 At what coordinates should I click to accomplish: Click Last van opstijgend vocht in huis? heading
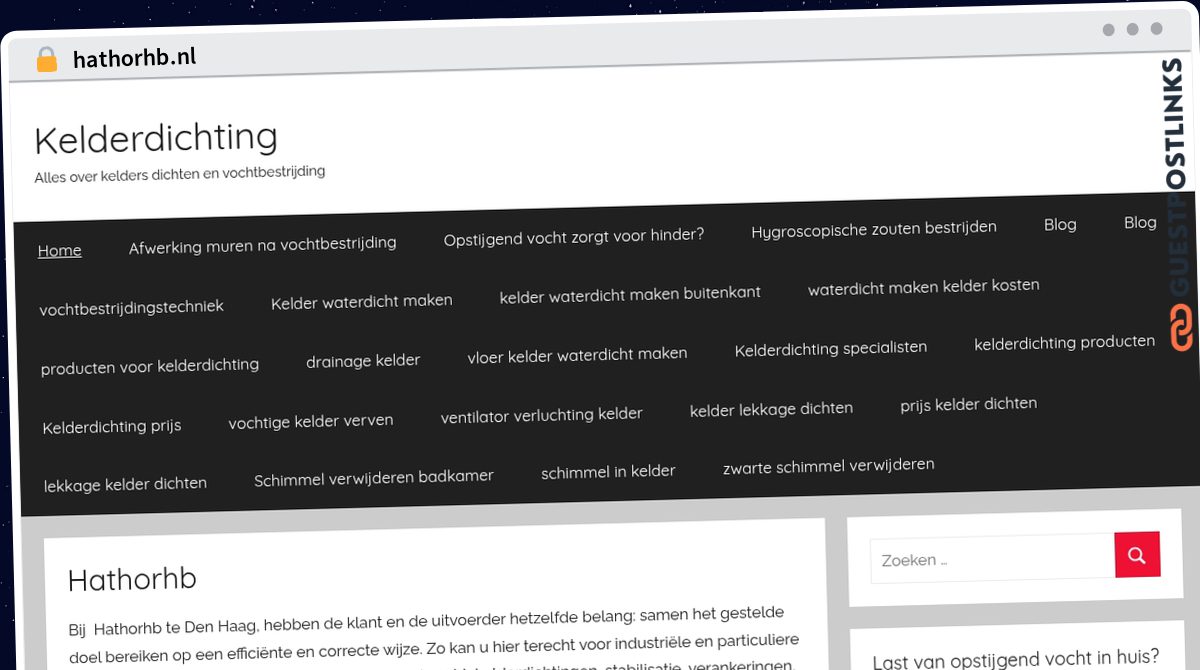(1016, 658)
